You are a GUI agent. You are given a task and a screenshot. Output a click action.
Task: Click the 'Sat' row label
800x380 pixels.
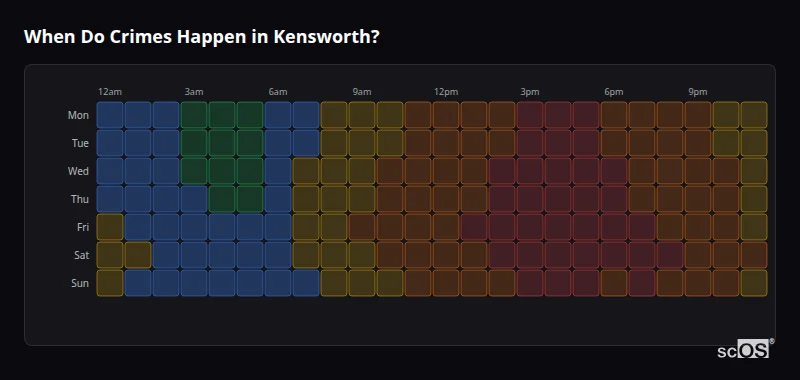tap(81, 256)
